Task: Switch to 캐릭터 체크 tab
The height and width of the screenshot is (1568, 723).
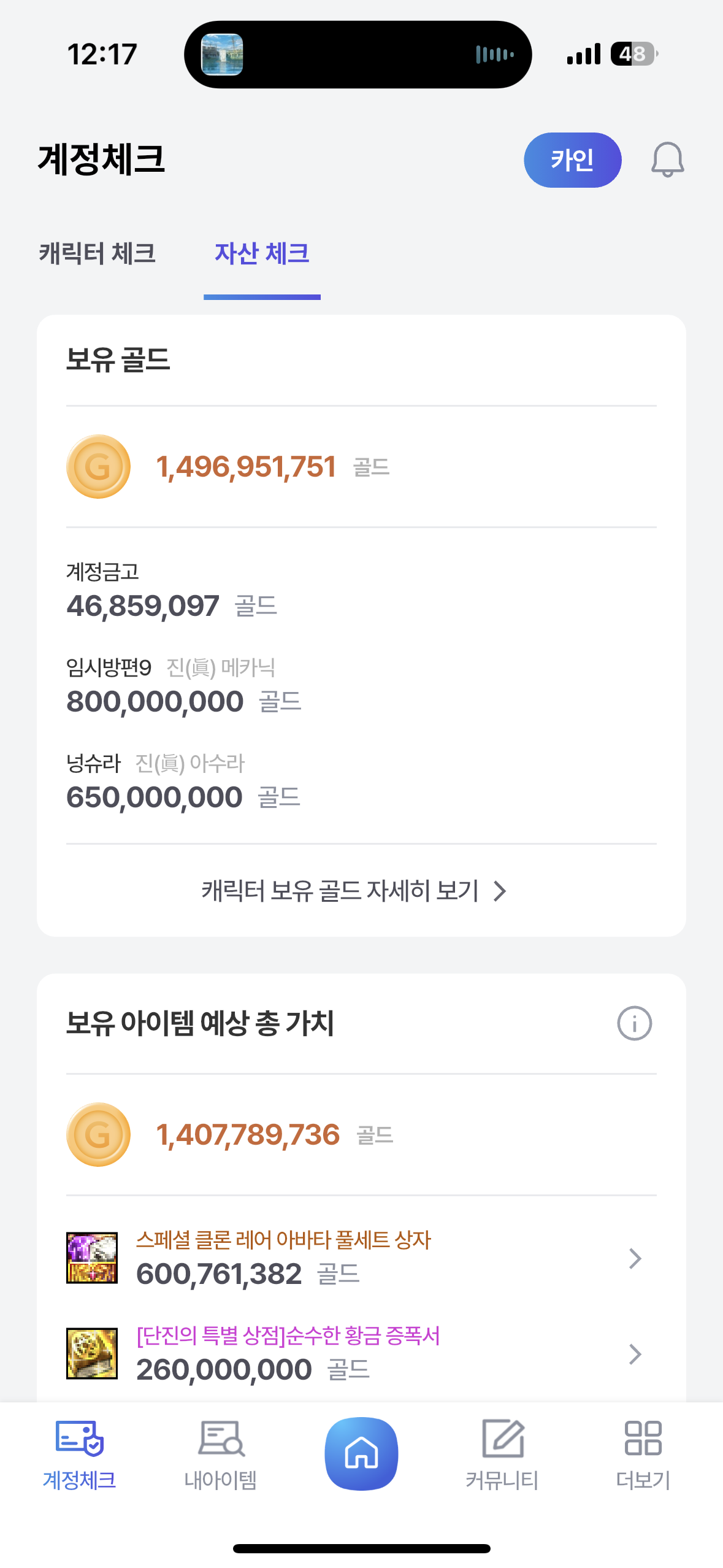Action: (x=98, y=254)
